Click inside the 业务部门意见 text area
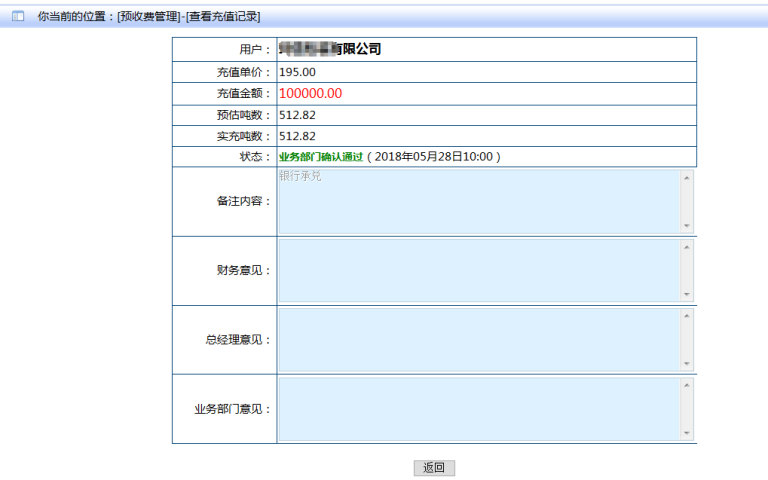Viewport: 768px width, 480px height. [478, 408]
